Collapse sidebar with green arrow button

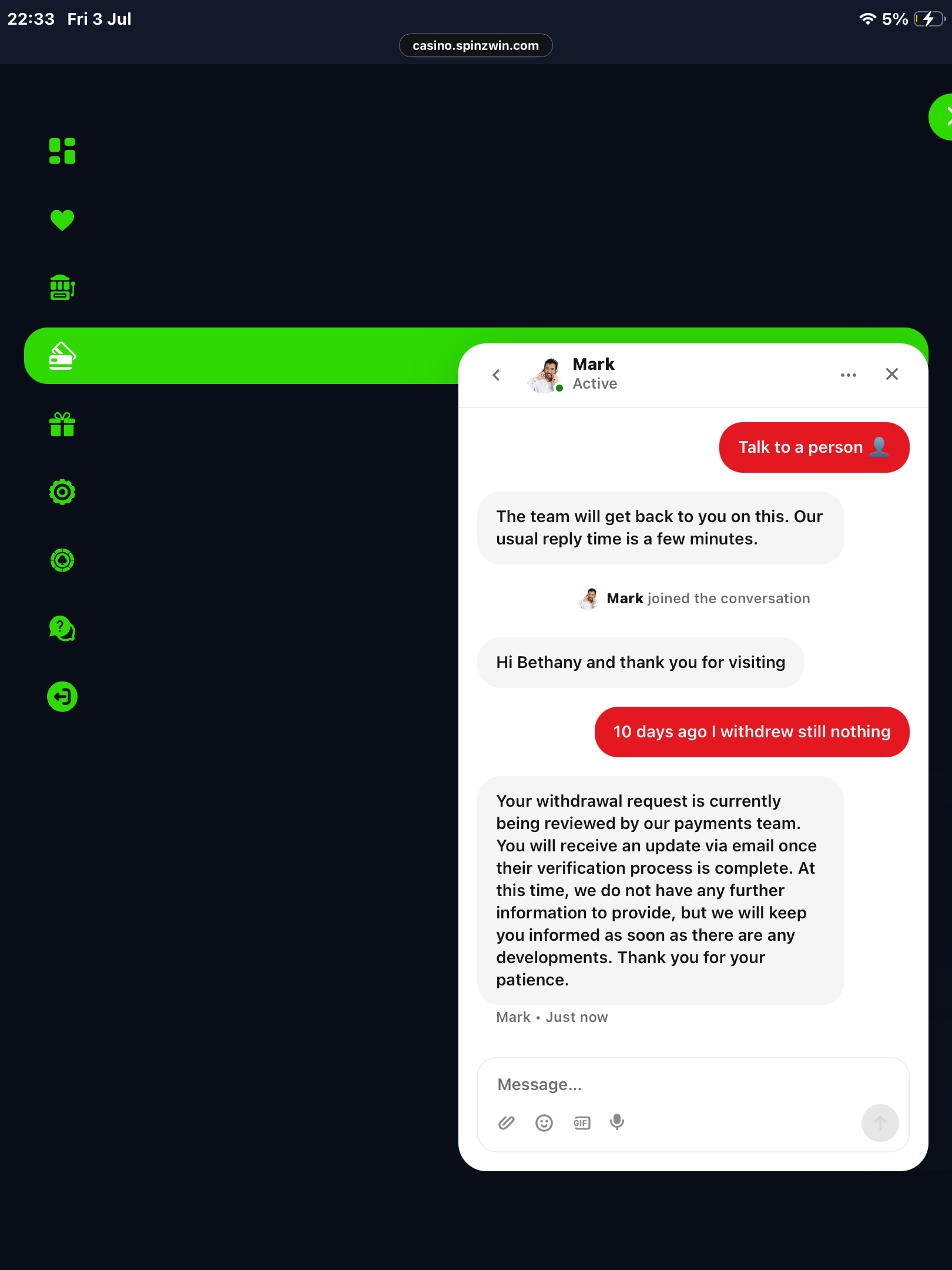tap(941, 117)
